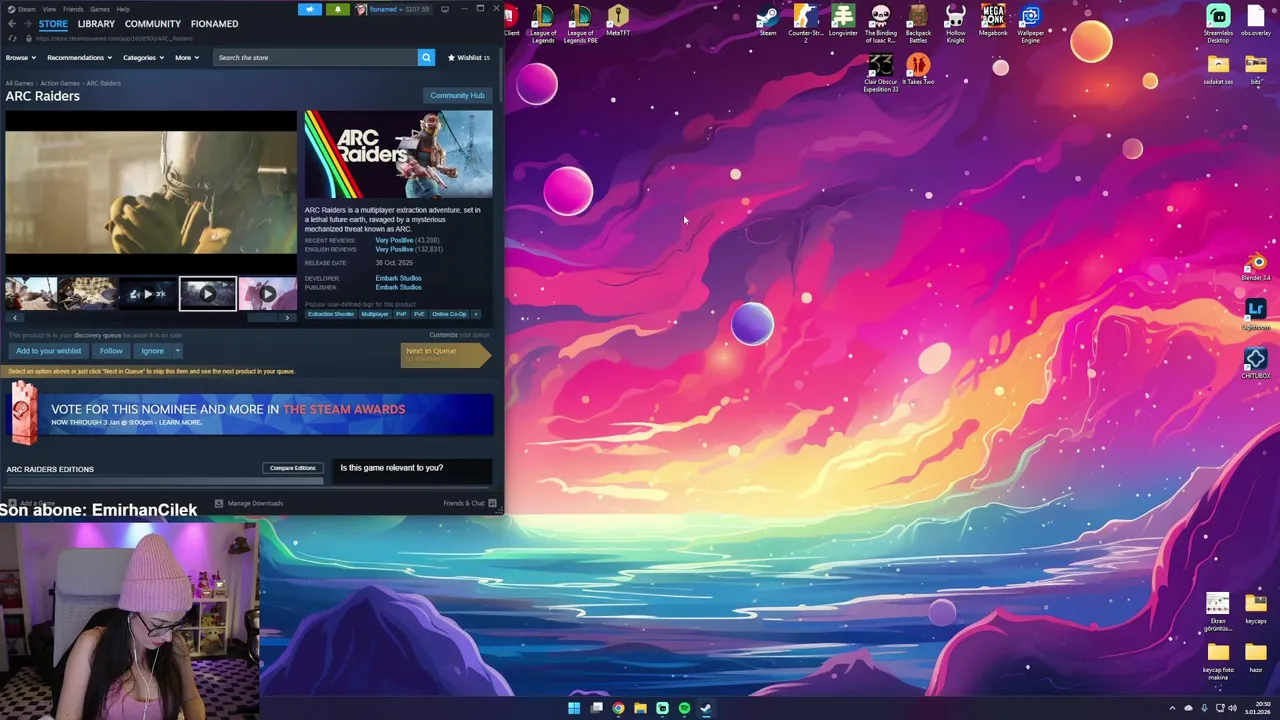The image size is (1280, 720).
Task: Open Spotify from the taskbar
Action: pyautogui.click(x=684, y=708)
